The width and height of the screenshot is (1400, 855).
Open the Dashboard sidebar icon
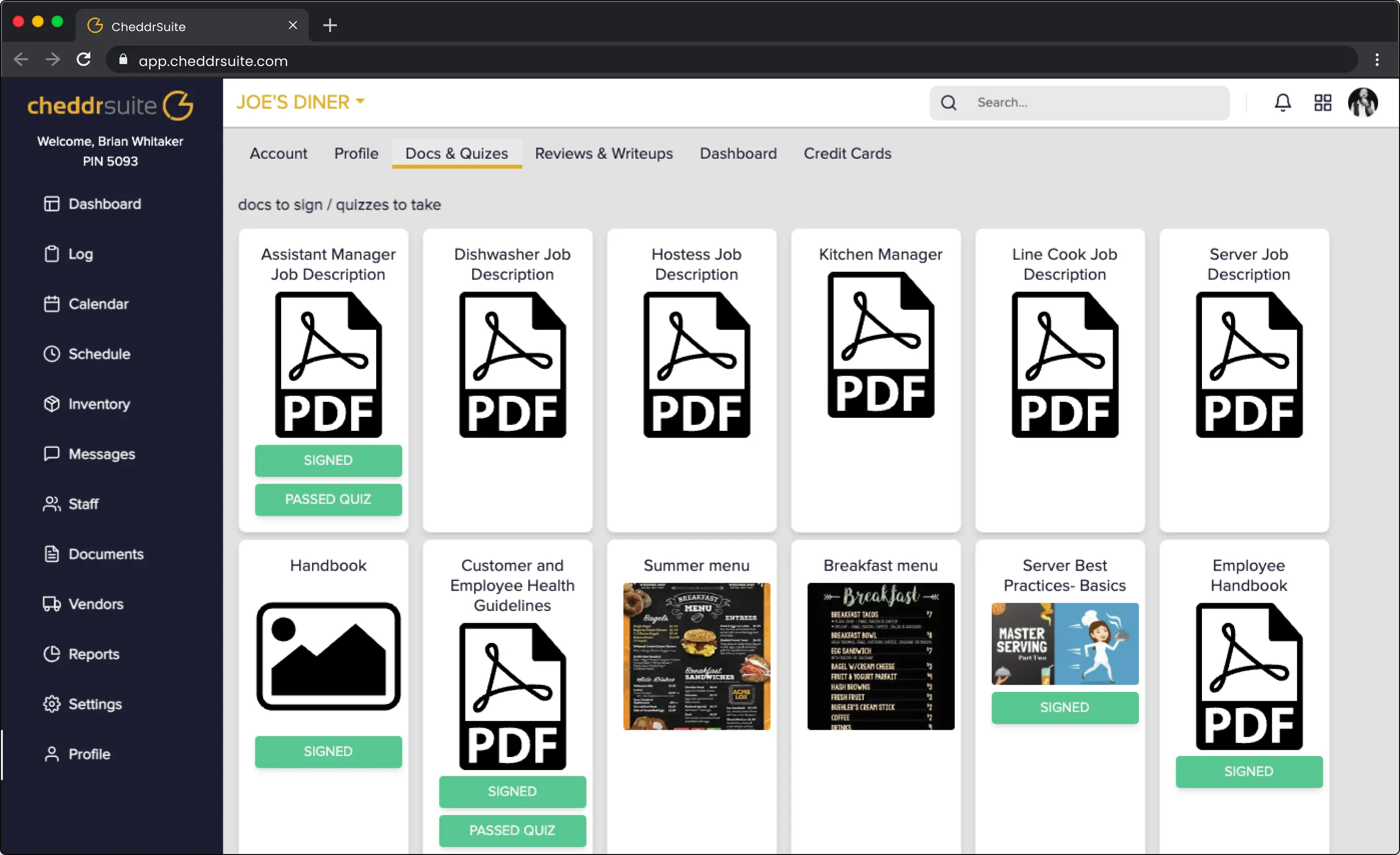point(52,204)
